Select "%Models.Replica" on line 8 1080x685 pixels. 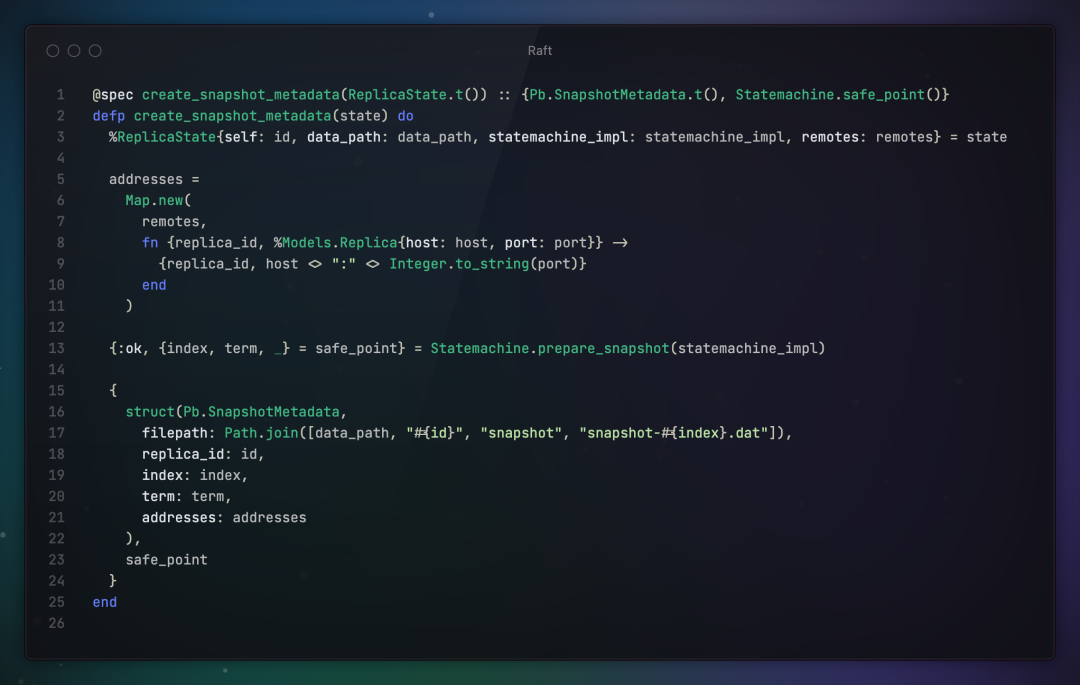click(335, 243)
